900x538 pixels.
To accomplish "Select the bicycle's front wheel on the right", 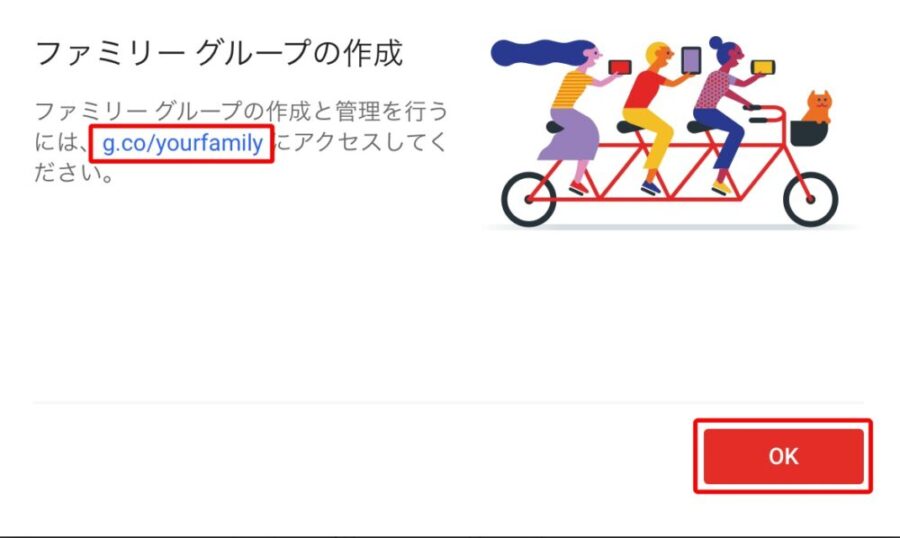I will point(810,199).
